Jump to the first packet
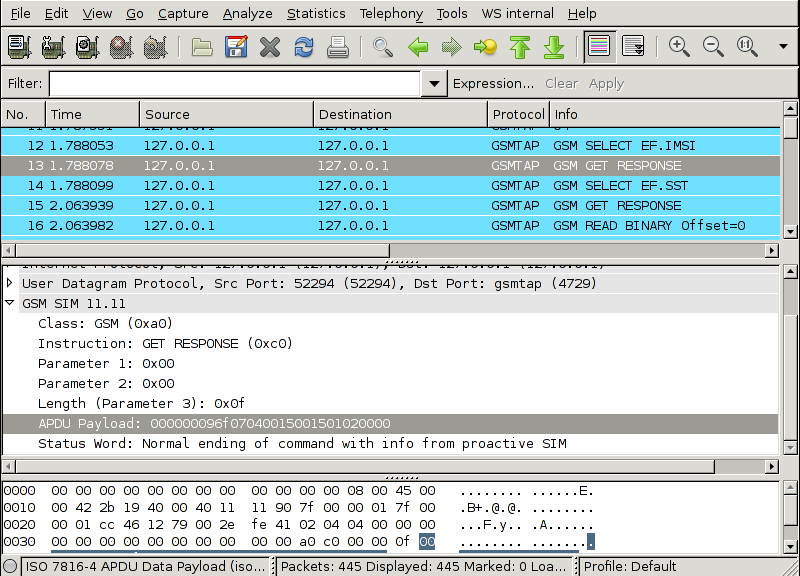The image size is (800, 576). tap(519, 47)
